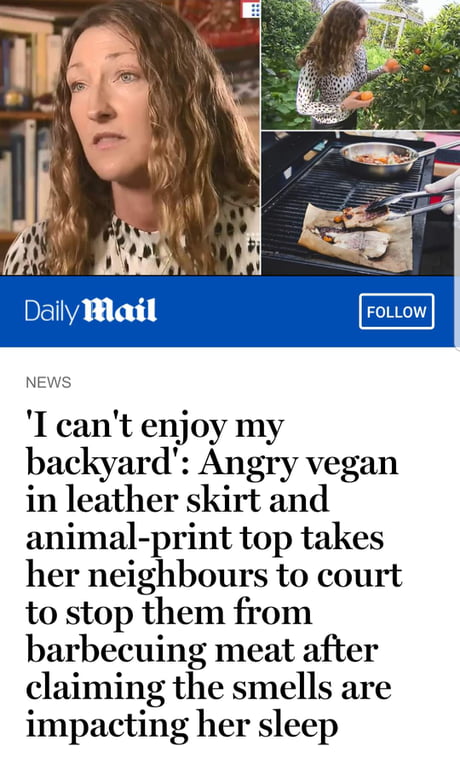Click the 'impacting her sleep' line of the headline
Viewport: 460px width, 763px height.
(x=181, y=725)
